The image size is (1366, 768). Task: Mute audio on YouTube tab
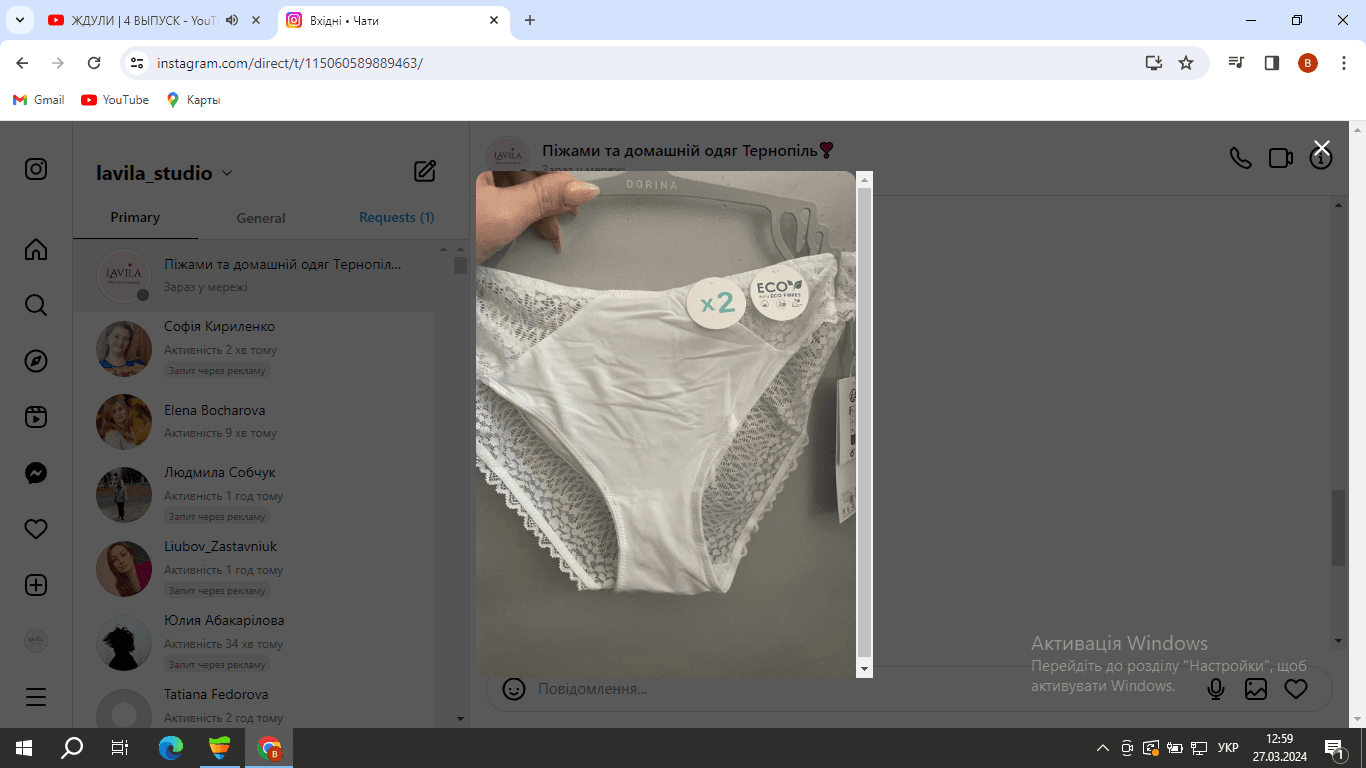pyautogui.click(x=232, y=20)
